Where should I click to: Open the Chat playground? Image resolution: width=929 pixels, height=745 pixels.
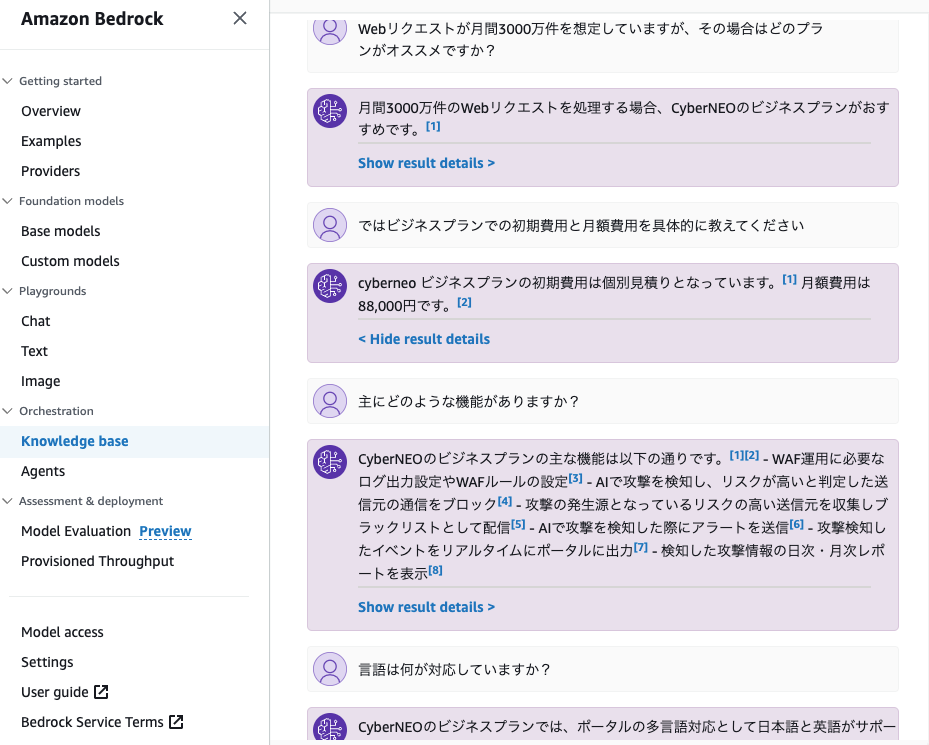point(36,321)
